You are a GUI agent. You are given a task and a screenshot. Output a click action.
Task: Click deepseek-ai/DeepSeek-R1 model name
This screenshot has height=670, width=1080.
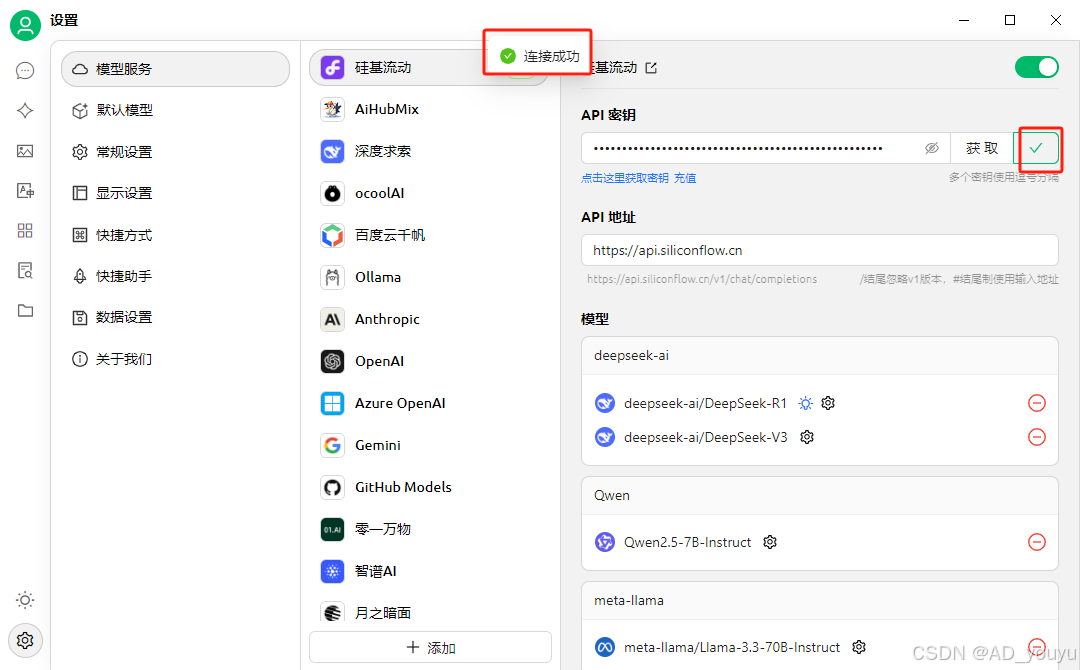click(x=705, y=403)
